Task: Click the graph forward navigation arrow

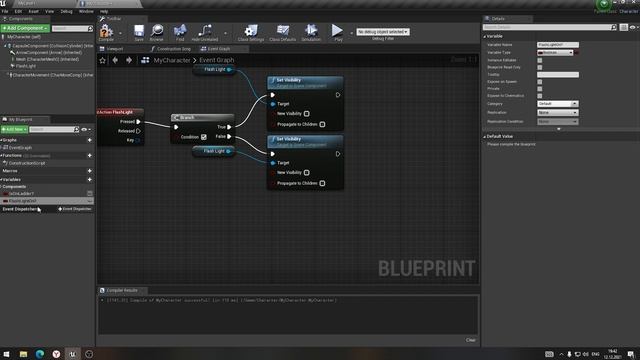Action: 129,60
